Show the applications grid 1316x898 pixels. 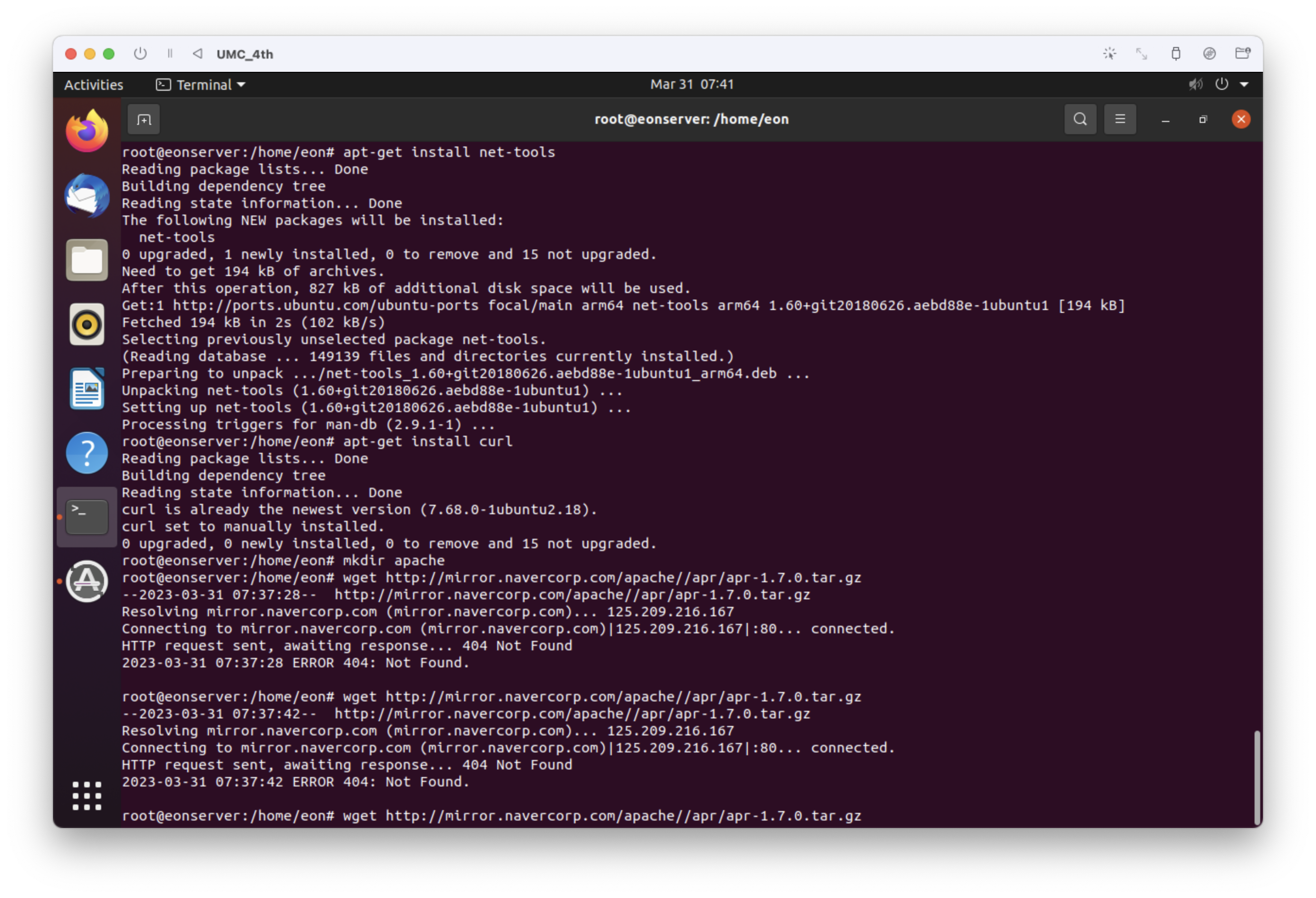(87, 795)
